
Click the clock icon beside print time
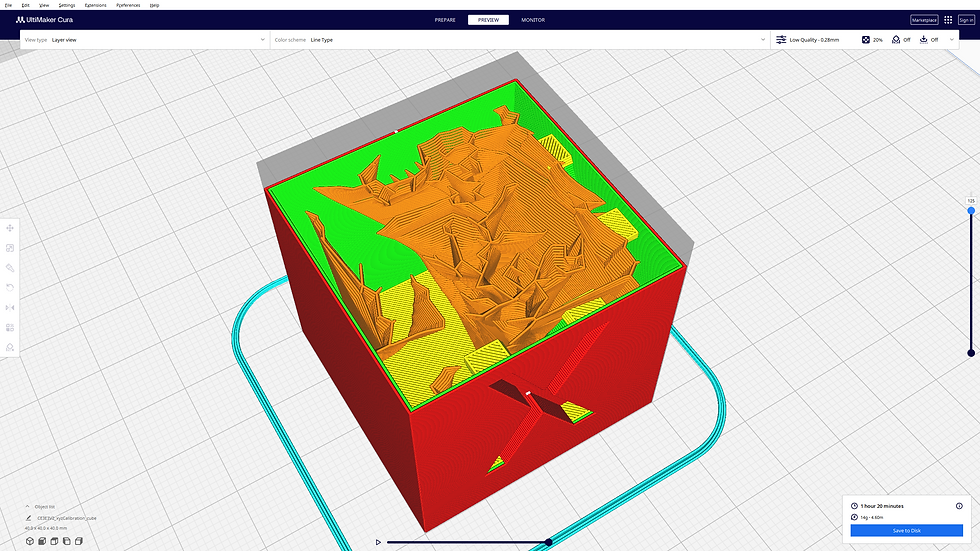[854, 506]
